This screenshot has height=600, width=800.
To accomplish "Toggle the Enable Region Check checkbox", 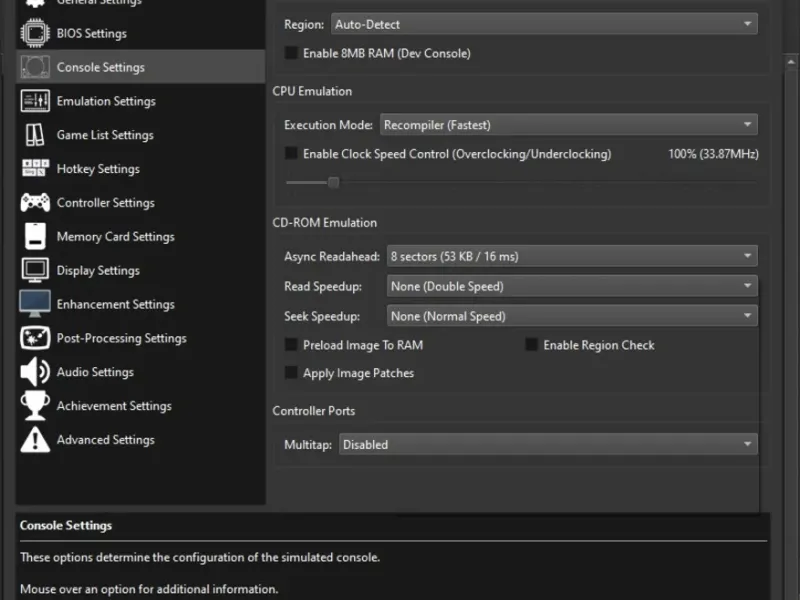I will (532, 345).
